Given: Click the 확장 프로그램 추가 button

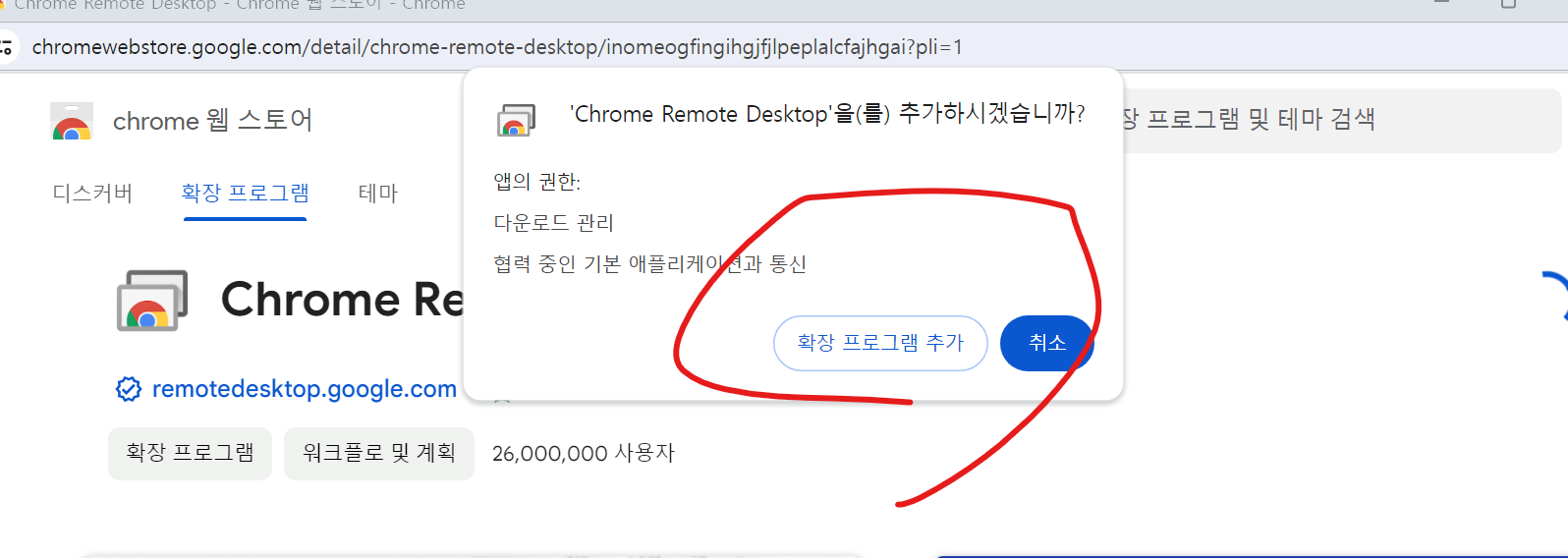Looking at the screenshot, I should click(x=880, y=343).
